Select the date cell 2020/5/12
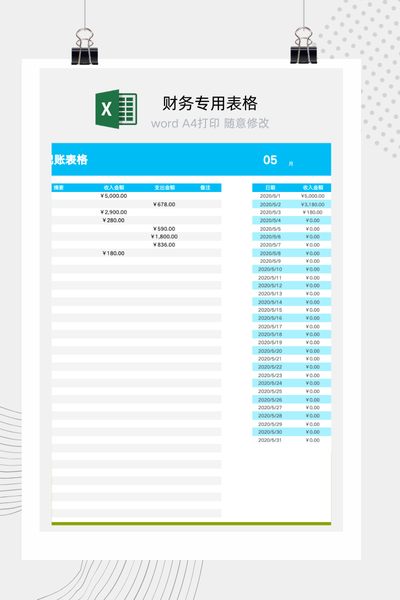Viewport: 400px width, 600px height. coord(270,285)
